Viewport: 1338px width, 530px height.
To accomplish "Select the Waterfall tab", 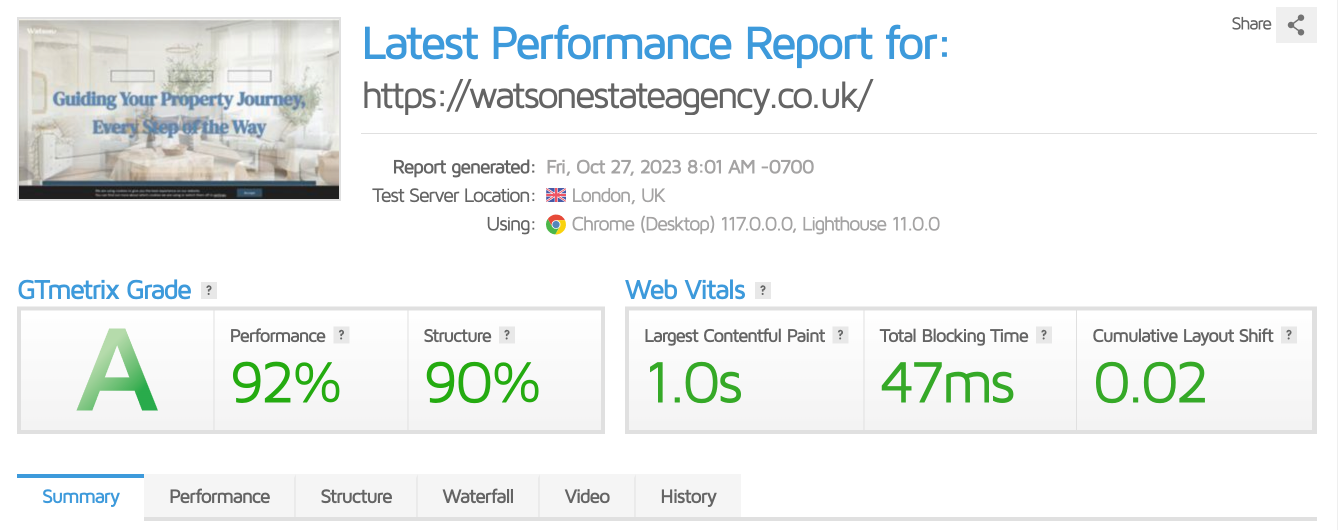I will click(x=478, y=497).
